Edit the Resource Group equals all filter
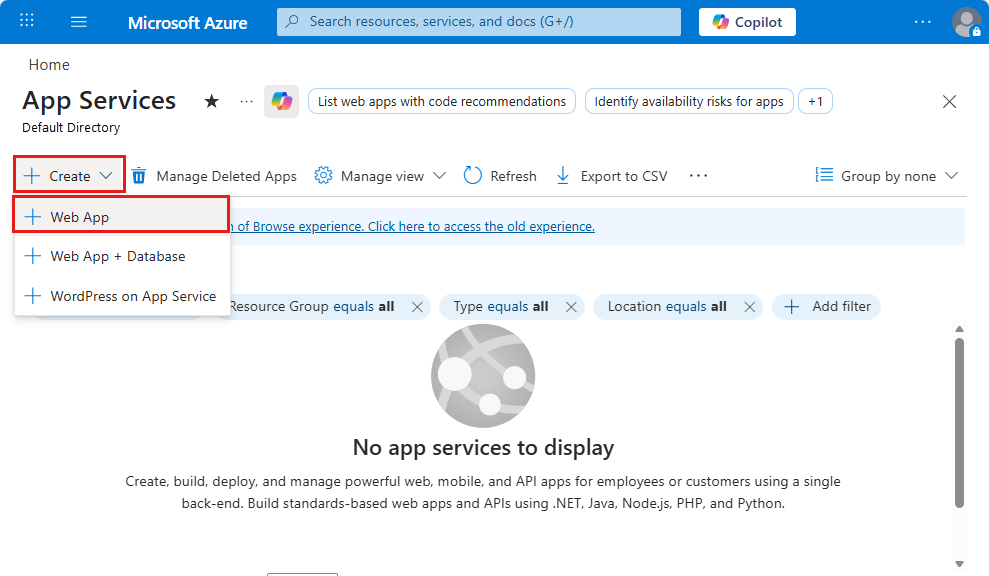The image size is (989, 576). (x=312, y=307)
